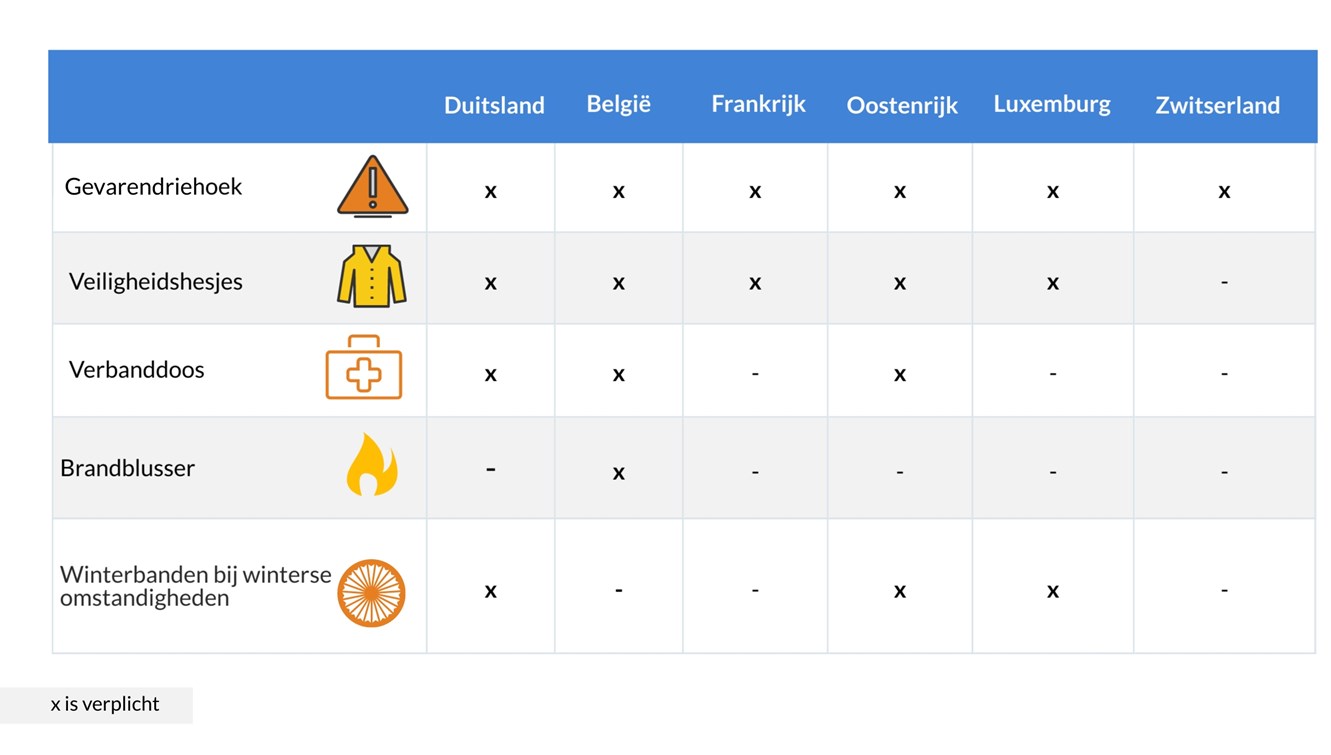
Task: Select the Brandblusser row label
Action: [127, 468]
